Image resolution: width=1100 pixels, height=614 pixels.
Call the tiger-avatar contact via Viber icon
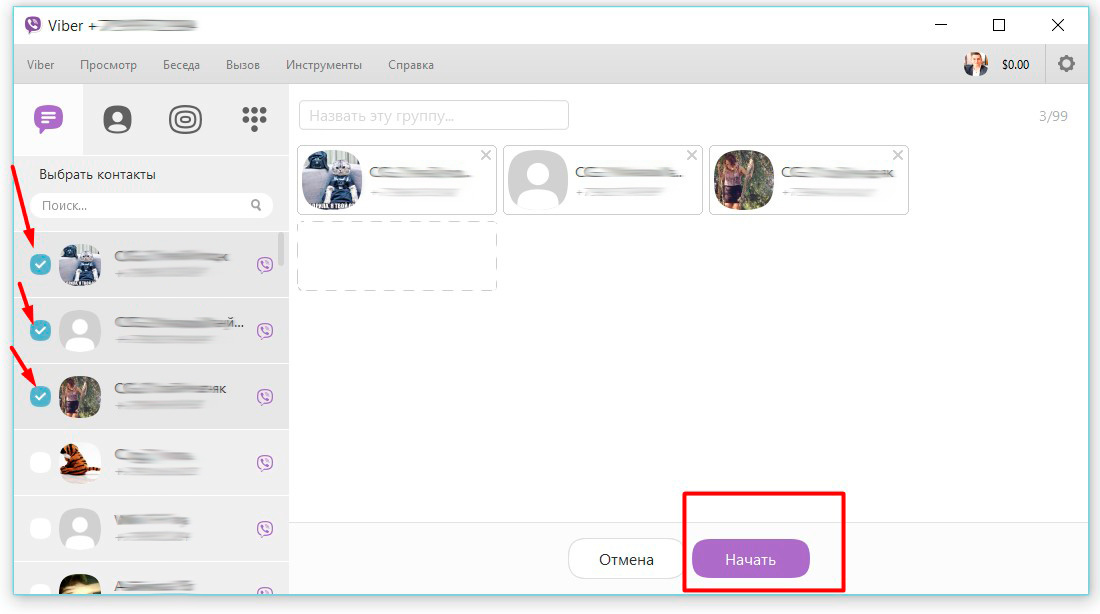click(x=264, y=462)
